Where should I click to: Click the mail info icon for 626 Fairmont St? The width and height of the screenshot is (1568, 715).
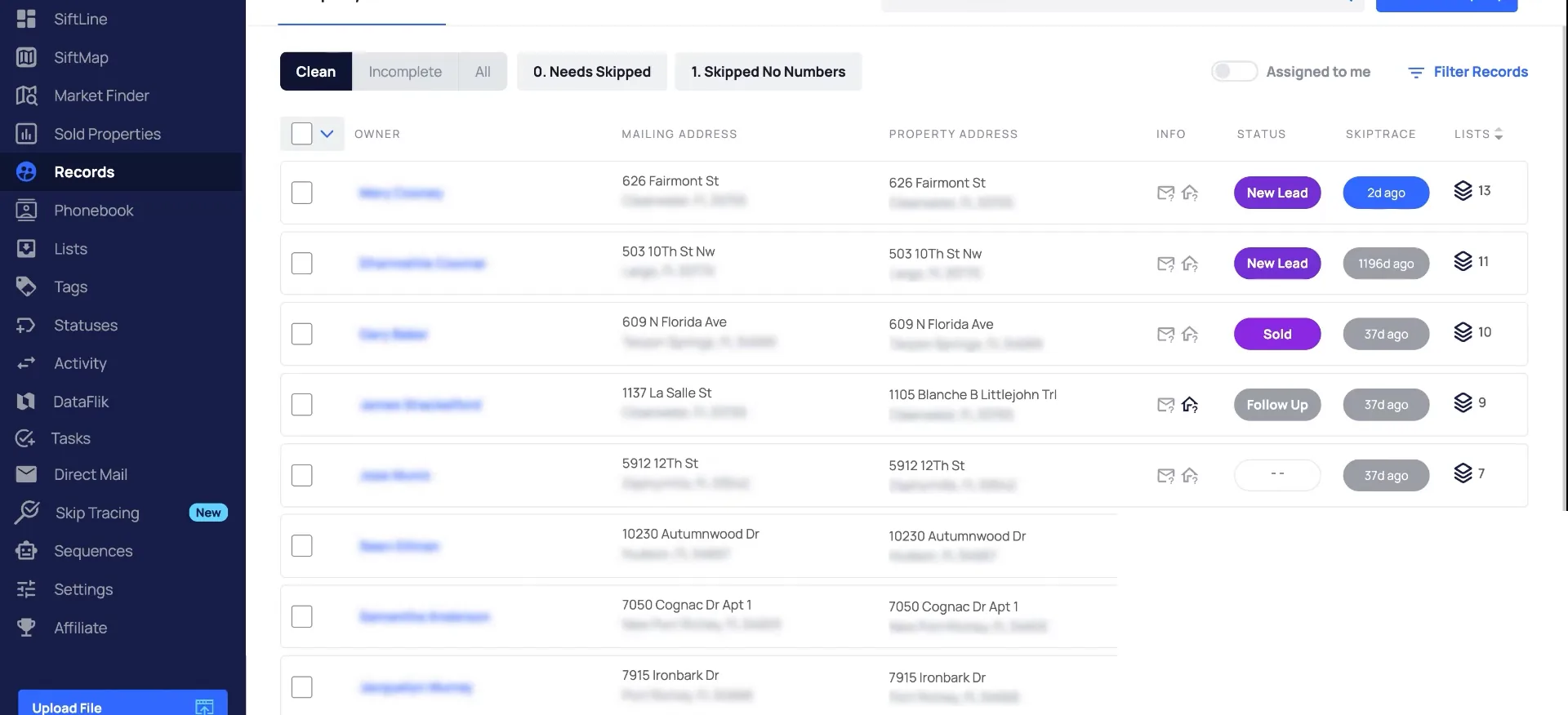click(x=1165, y=193)
